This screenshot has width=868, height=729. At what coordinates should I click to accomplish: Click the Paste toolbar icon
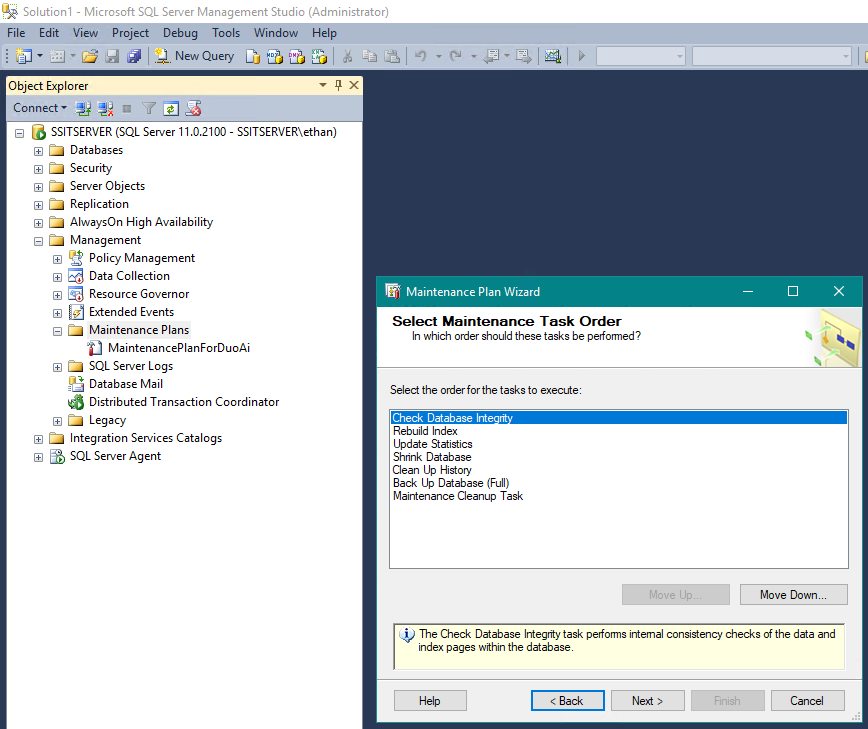tap(392, 56)
